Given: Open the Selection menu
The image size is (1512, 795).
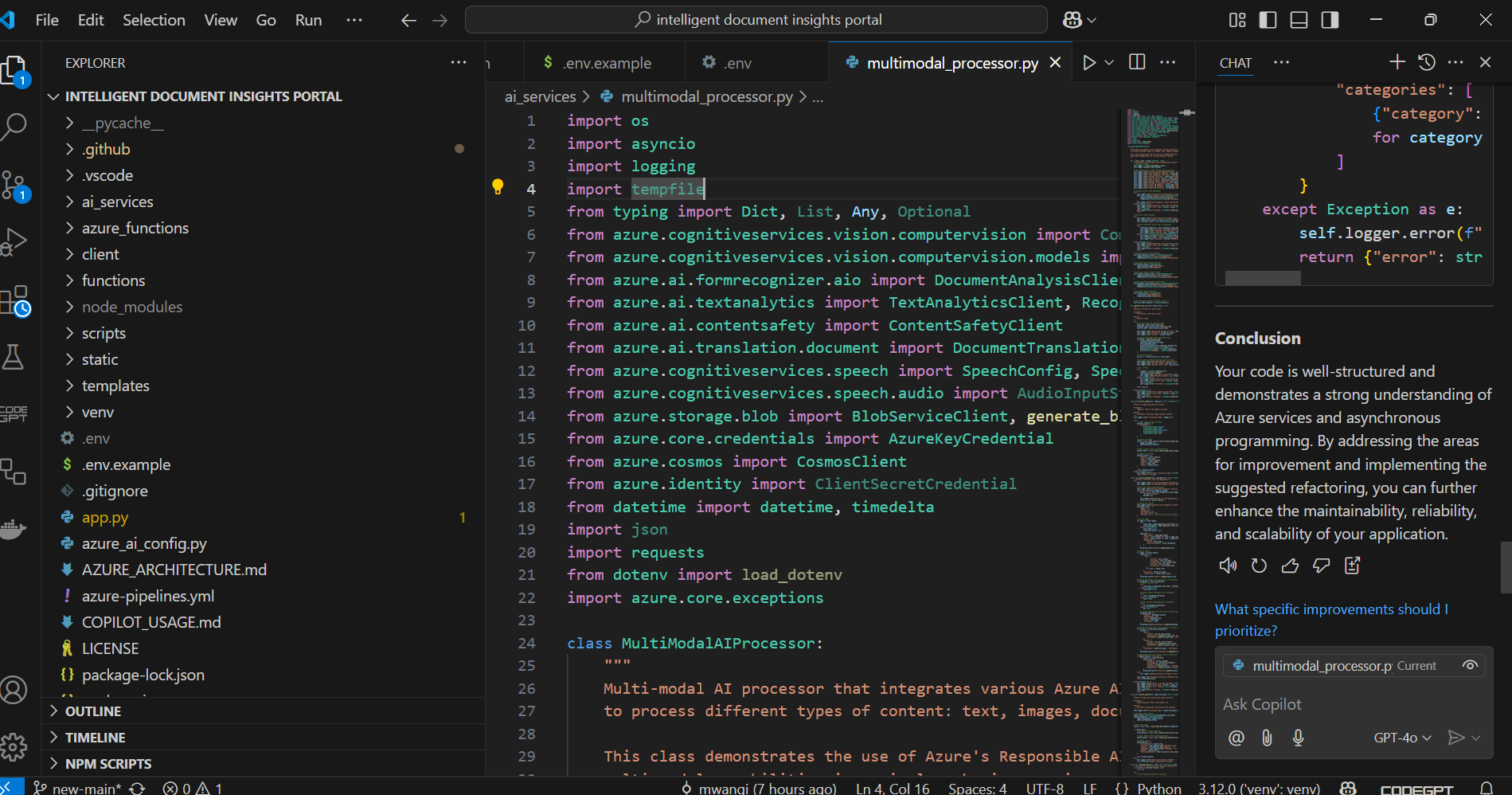Looking at the screenshot, I should click(154, 20).
